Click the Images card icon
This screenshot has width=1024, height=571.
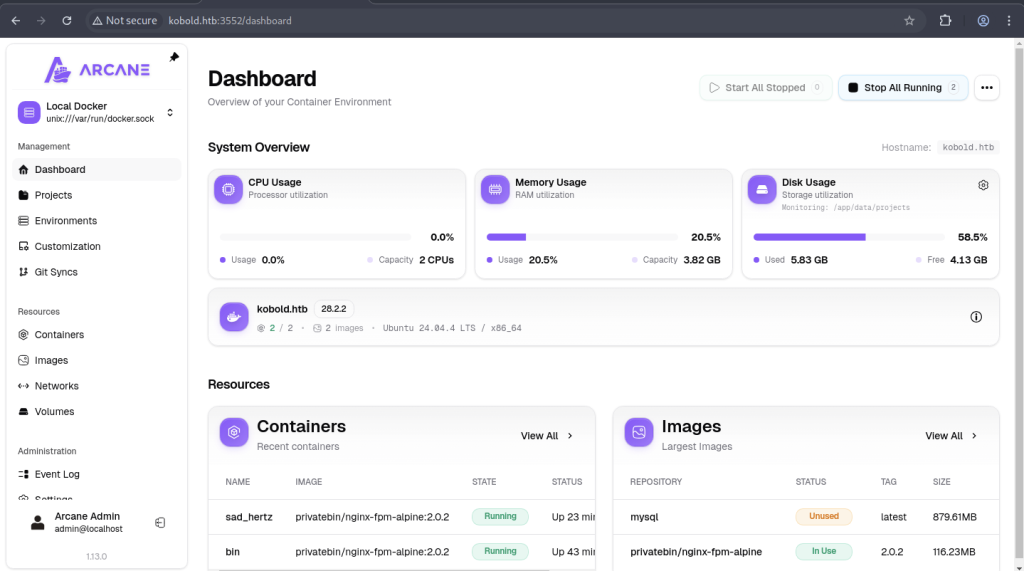pyautogui.click(x=639, y=432)
